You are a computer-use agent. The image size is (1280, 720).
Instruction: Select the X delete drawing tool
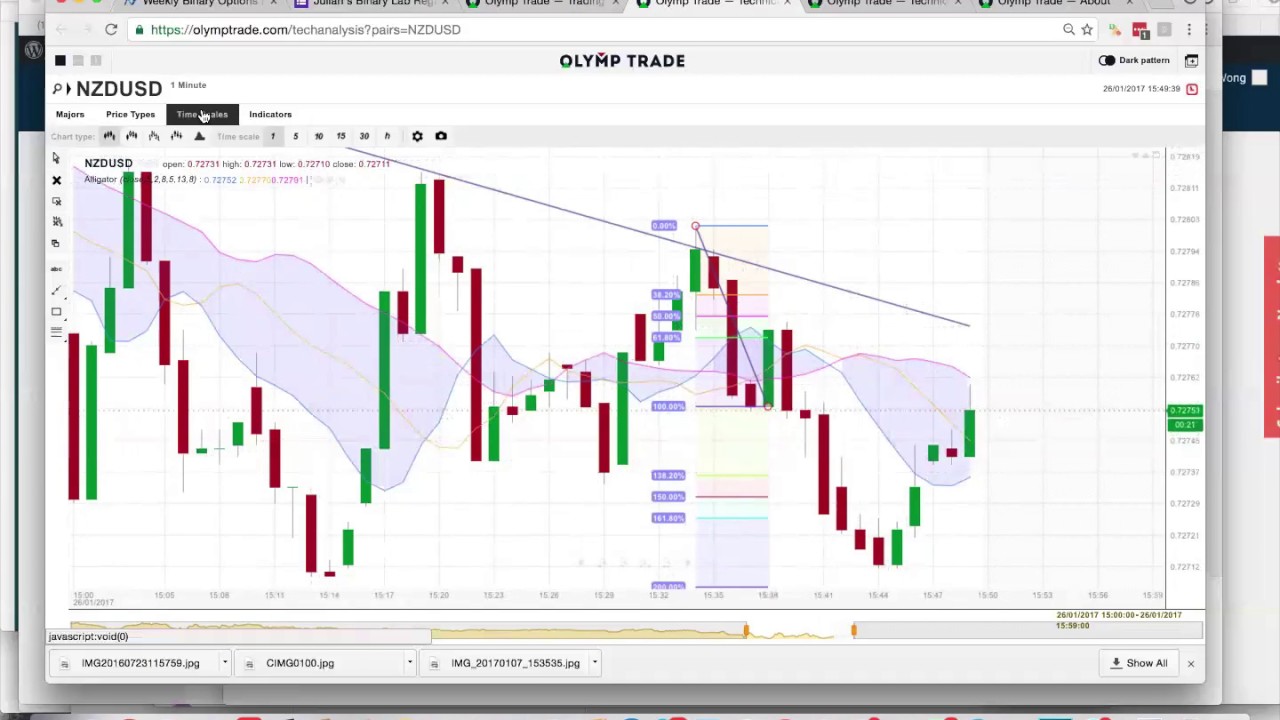coord(56,180)
